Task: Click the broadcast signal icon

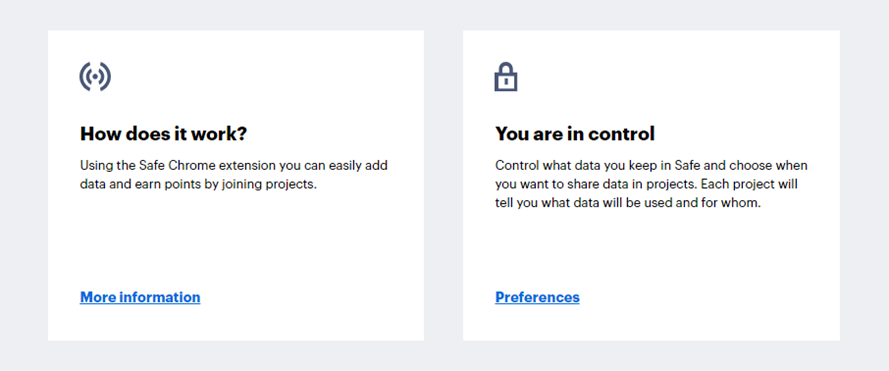Action: coord(95,77)
